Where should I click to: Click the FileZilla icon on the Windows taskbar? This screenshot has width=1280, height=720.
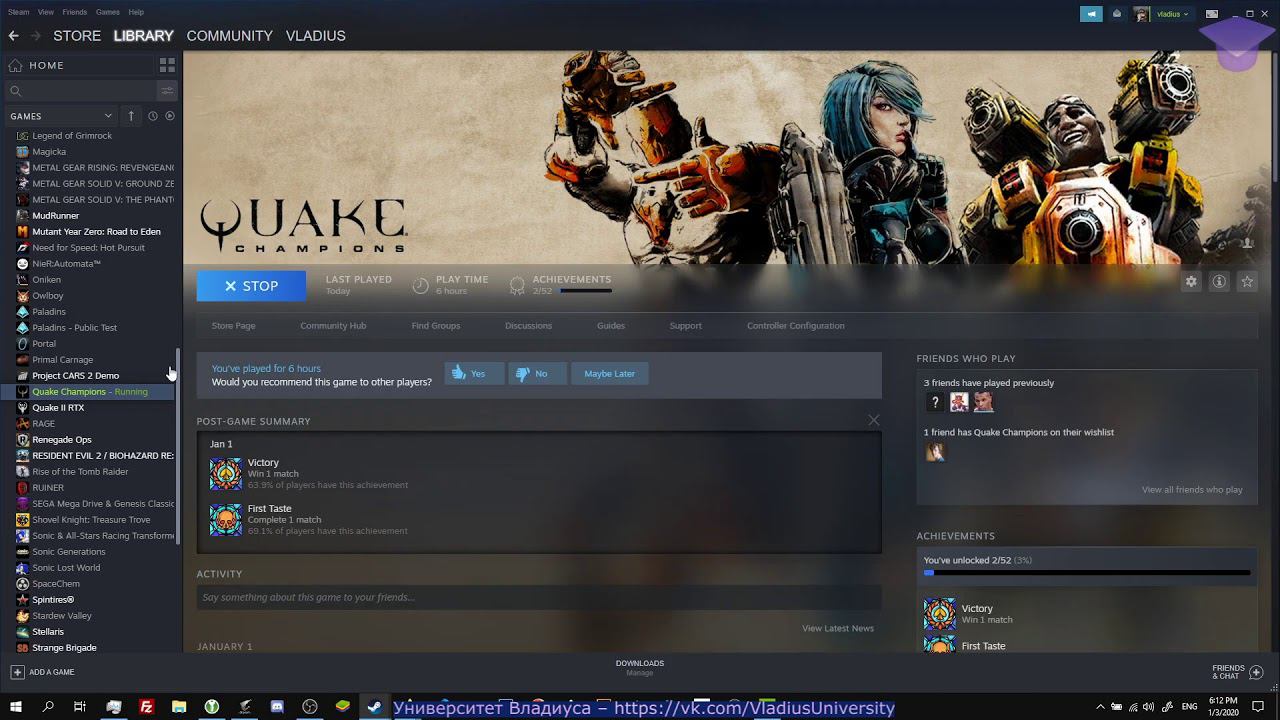point(146,707)
